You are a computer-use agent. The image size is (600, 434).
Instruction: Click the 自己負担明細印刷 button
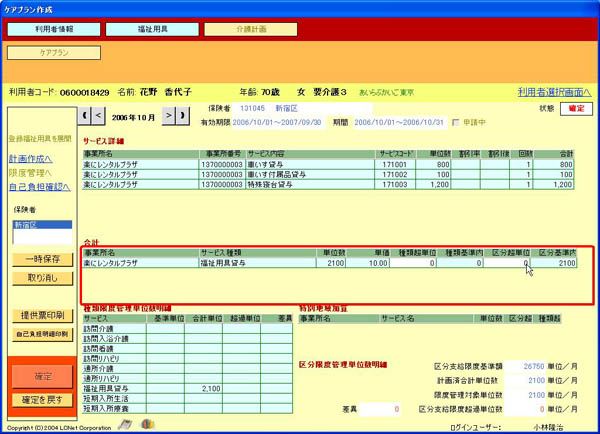point(42,334)
